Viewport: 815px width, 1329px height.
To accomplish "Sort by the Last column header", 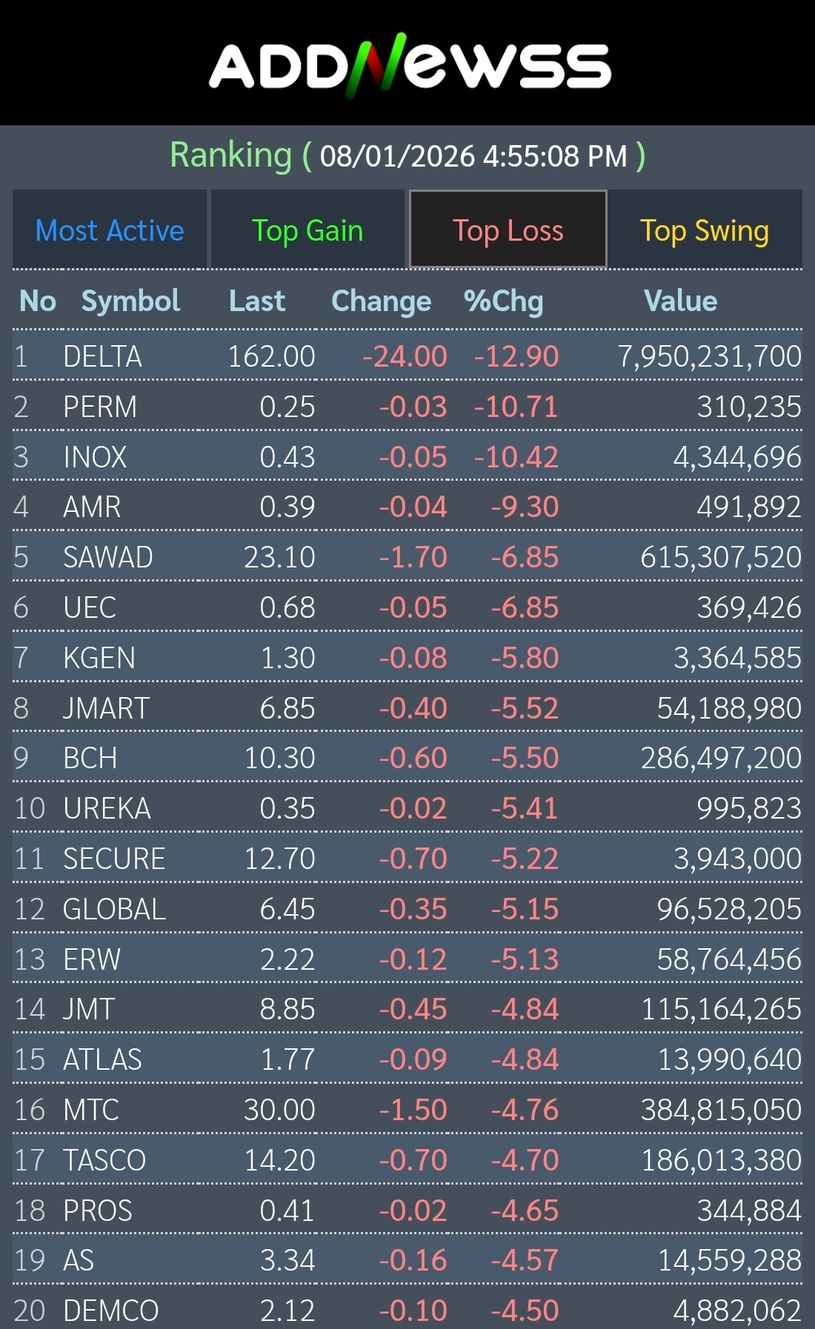I will (257, 301).
